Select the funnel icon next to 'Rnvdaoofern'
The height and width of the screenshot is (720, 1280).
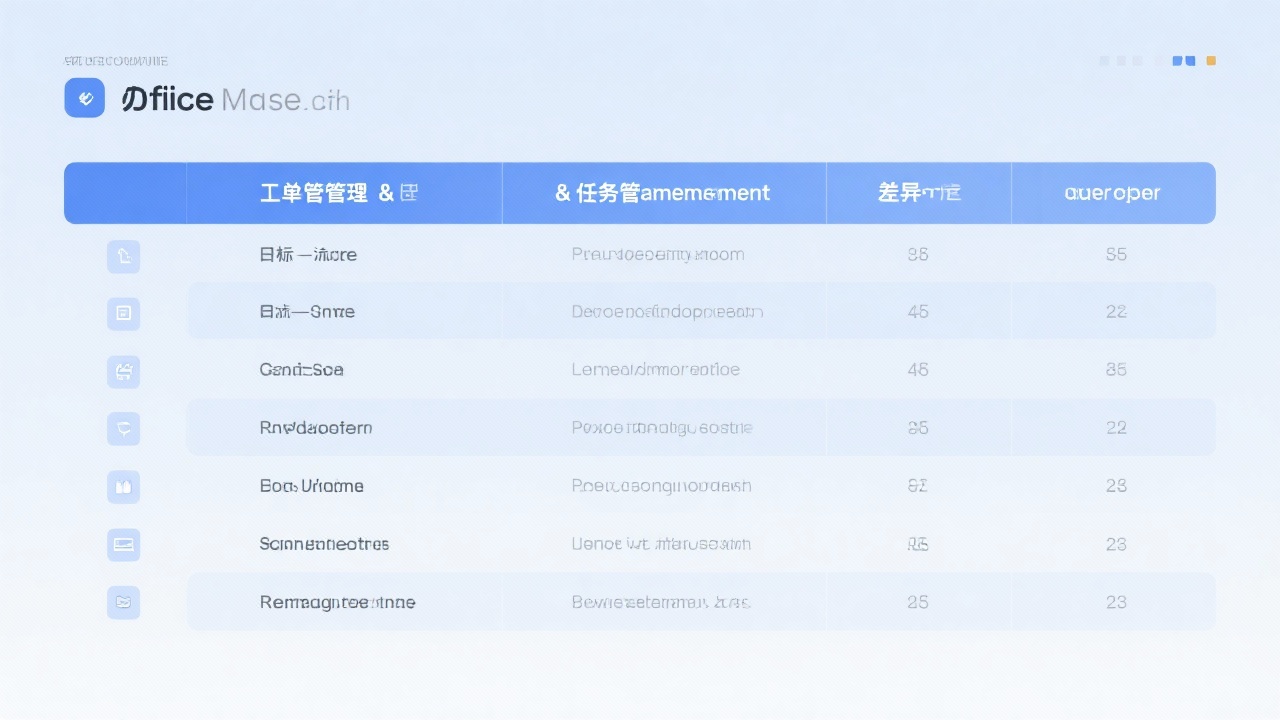tap(123, 428)
